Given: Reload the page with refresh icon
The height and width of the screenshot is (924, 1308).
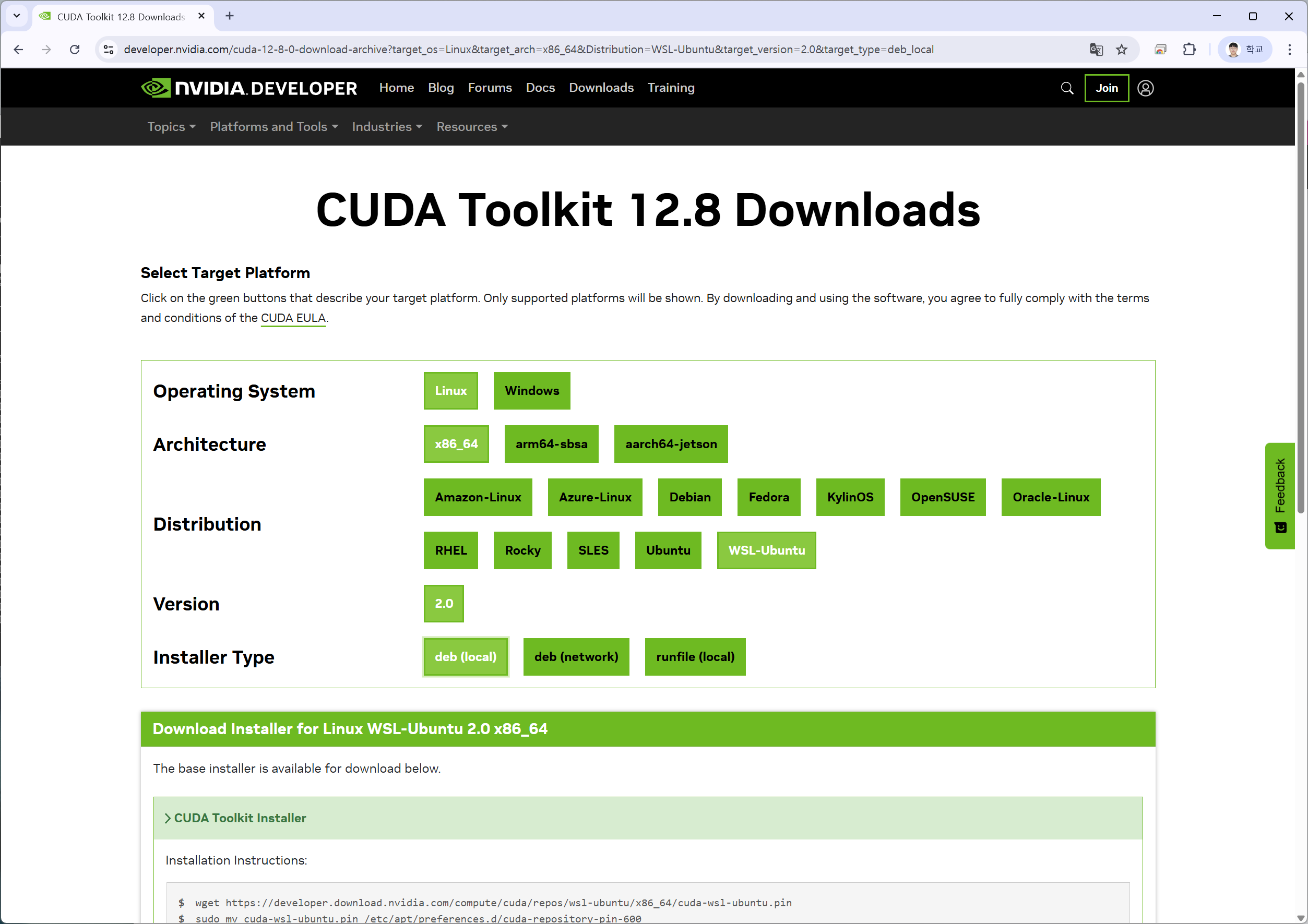Looking at the screenshot, I should tap(75, 50).
